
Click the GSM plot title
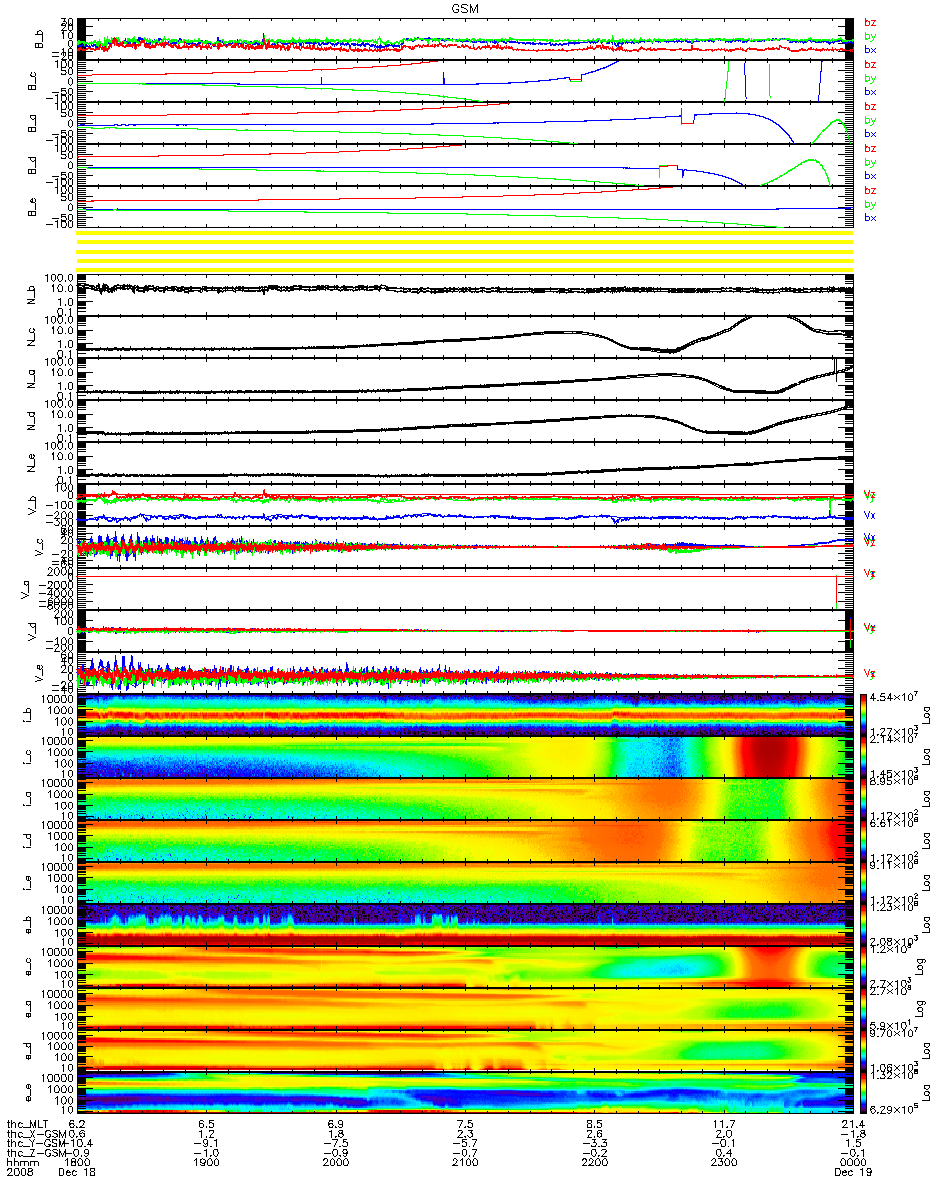(x=464, y=8)
